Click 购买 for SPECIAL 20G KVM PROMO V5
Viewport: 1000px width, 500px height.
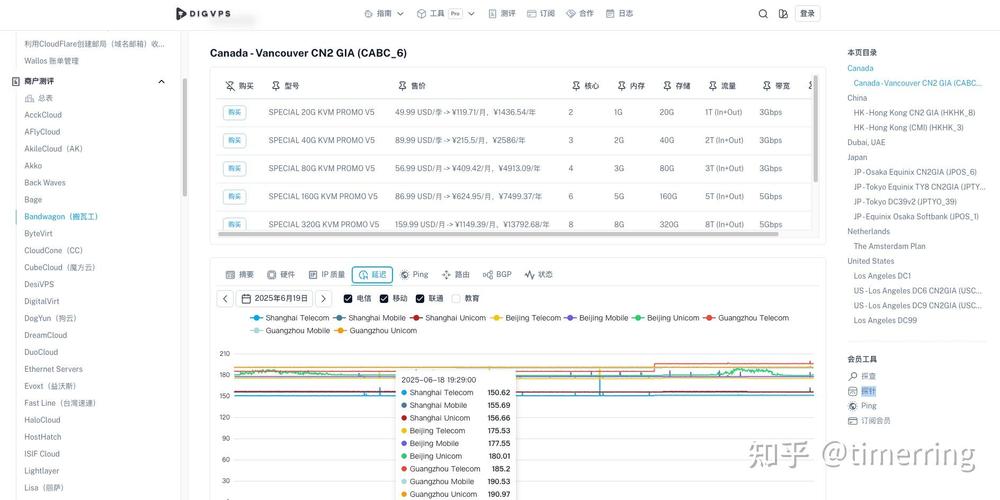(x=235, y=112)
